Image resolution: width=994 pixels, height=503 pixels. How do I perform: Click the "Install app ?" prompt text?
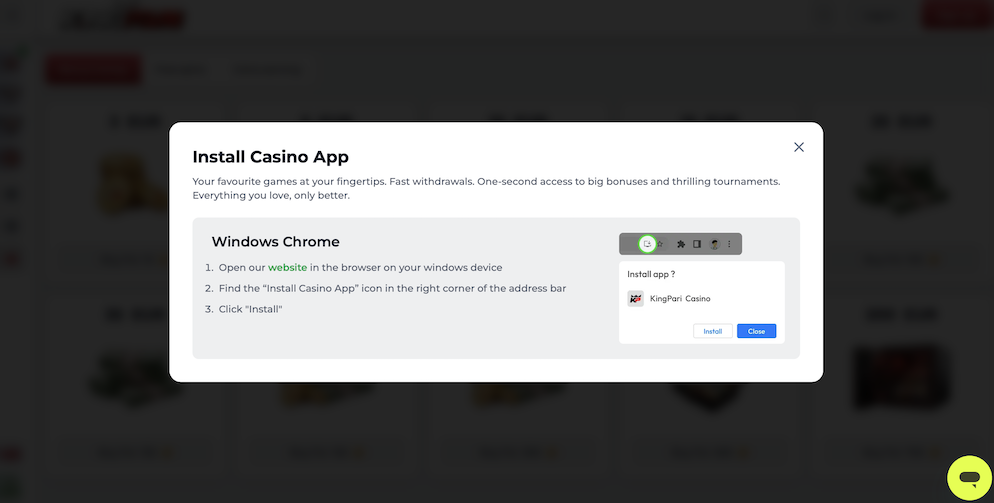[x=651, y=274]
